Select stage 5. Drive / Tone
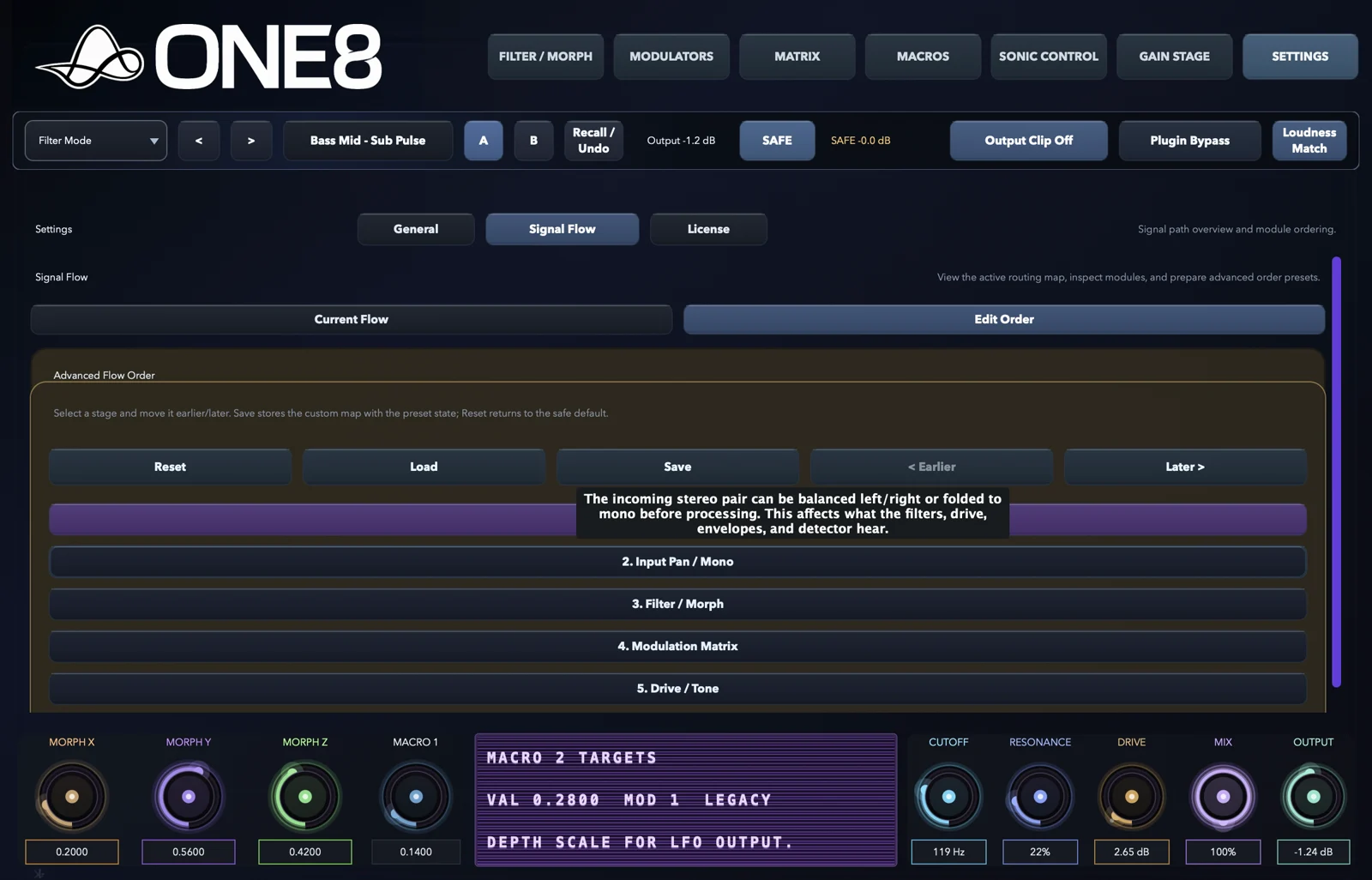The width and height of the screenshot is (1372, 880). (x=677, y=688)
